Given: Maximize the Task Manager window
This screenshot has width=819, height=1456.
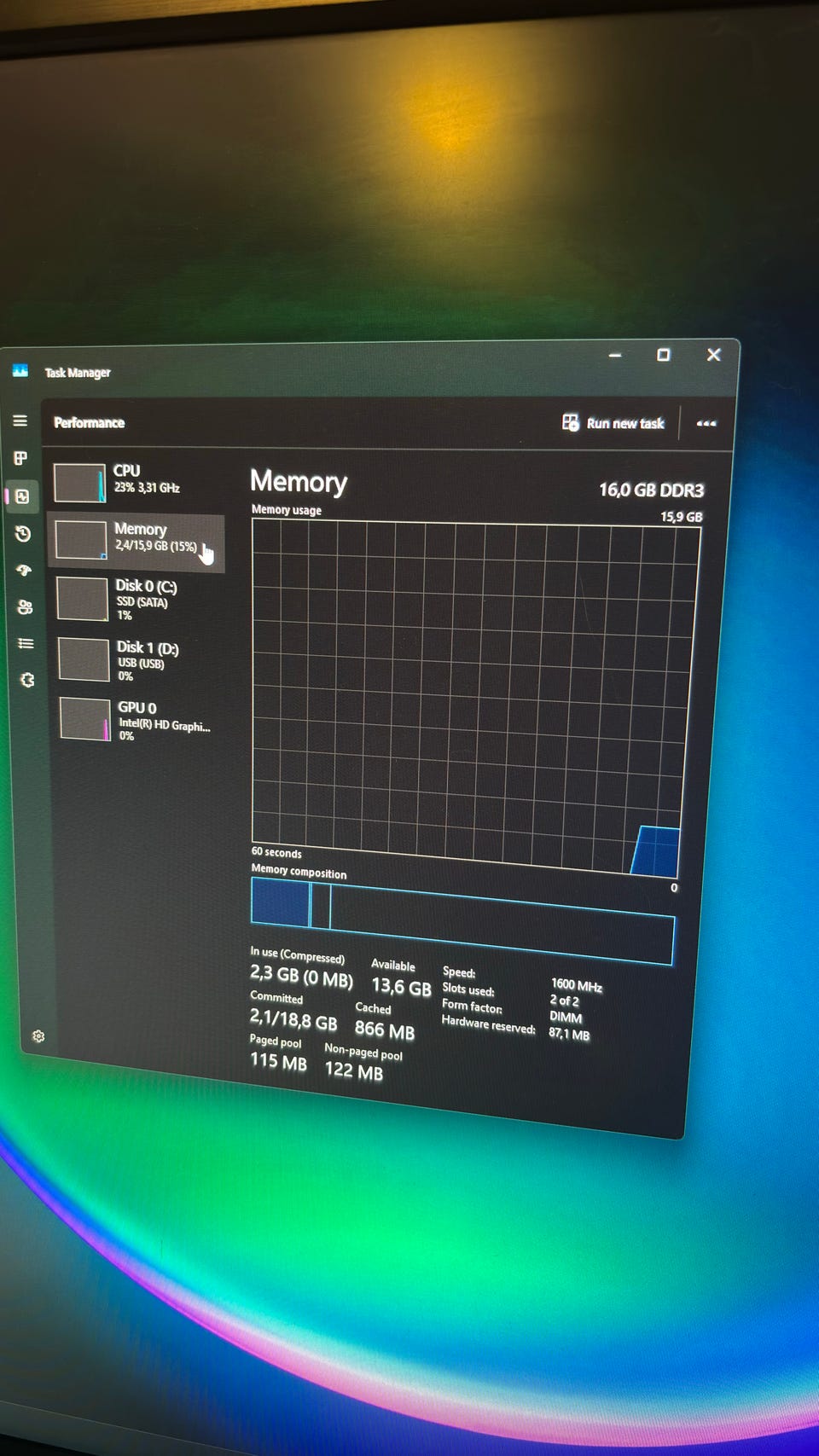Looking at the screenshot, I should tap(663, 355).
